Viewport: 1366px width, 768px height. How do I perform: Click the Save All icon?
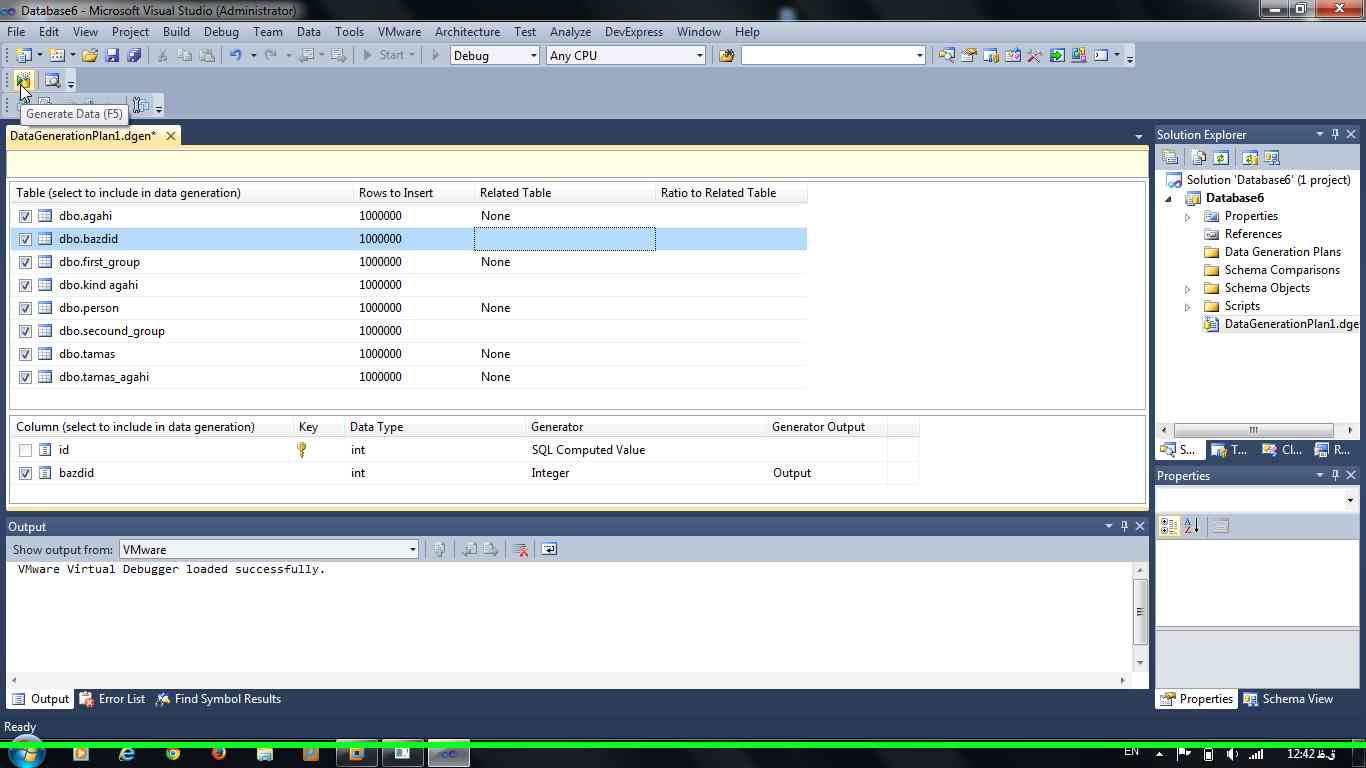133,56
